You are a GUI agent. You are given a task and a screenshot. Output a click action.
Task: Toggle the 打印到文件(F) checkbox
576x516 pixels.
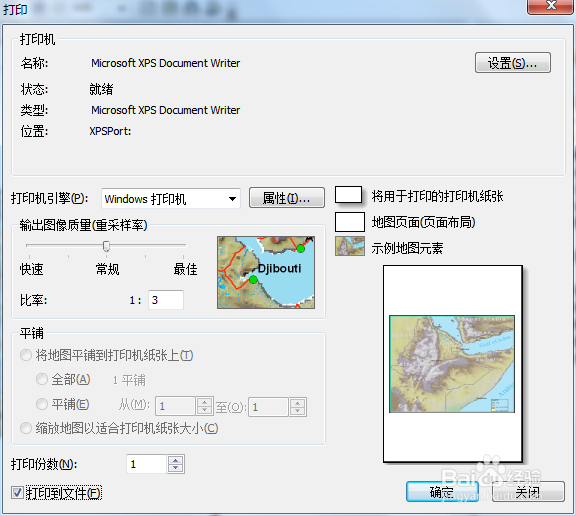(17, 492)
